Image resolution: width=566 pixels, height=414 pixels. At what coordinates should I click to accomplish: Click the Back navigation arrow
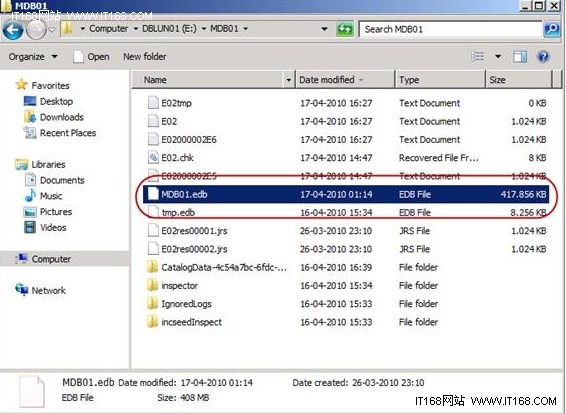pyautogui.click(x=13, y=30)
